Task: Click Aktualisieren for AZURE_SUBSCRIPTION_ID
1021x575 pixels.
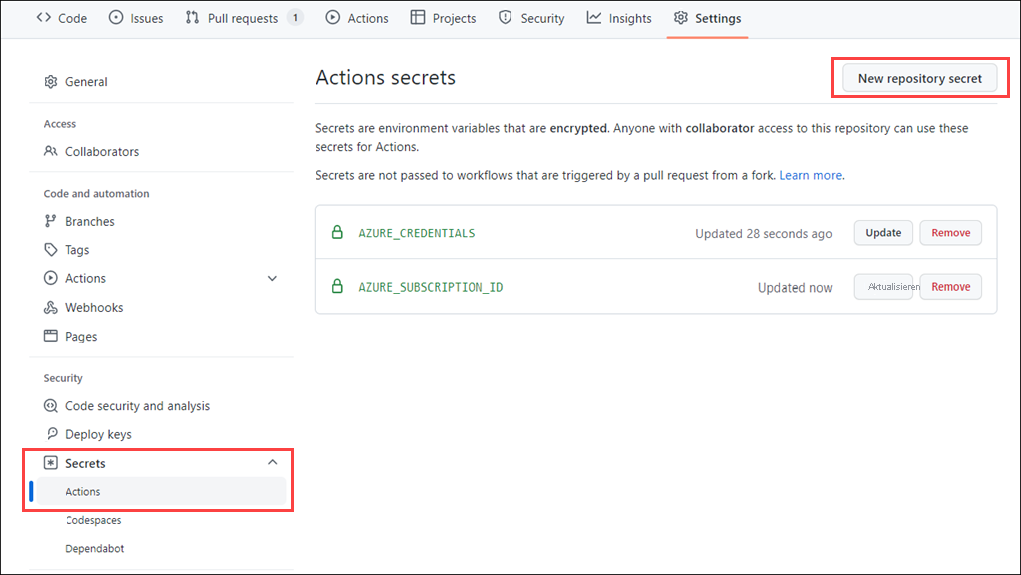Action: point(884,287)
